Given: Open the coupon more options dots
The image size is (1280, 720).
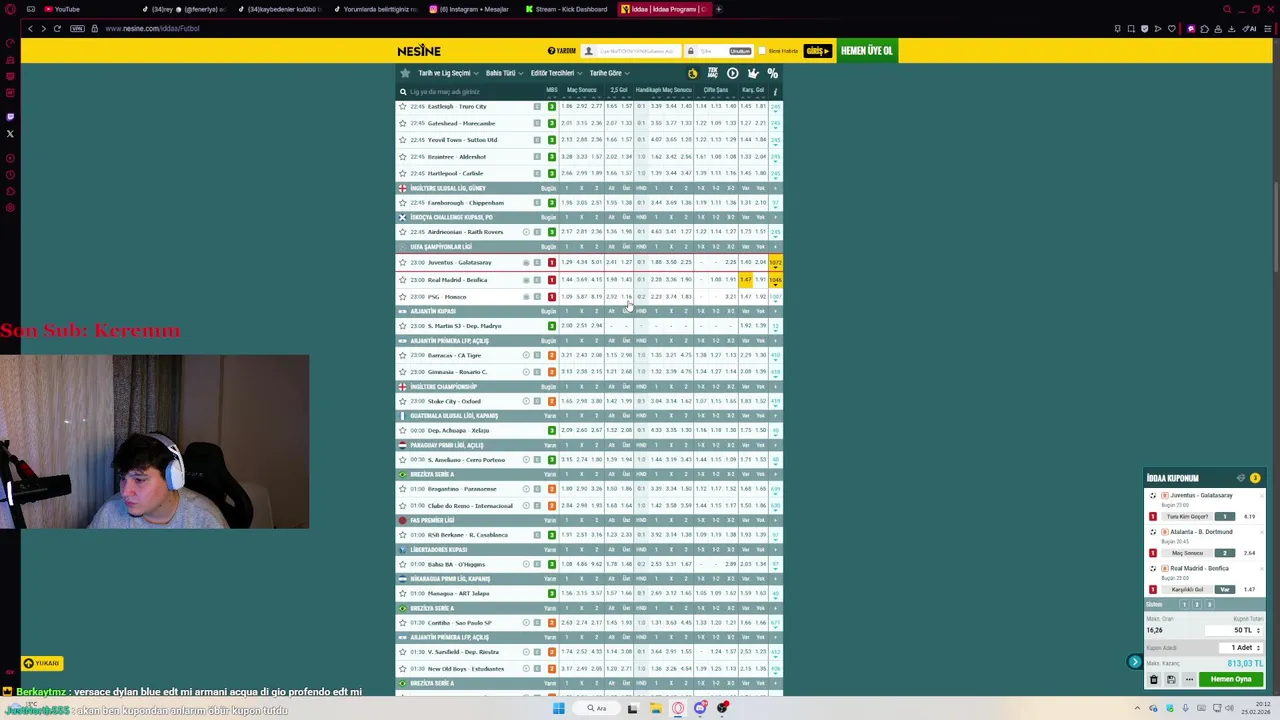Looking at the screenshot, I should [1189, 679].
